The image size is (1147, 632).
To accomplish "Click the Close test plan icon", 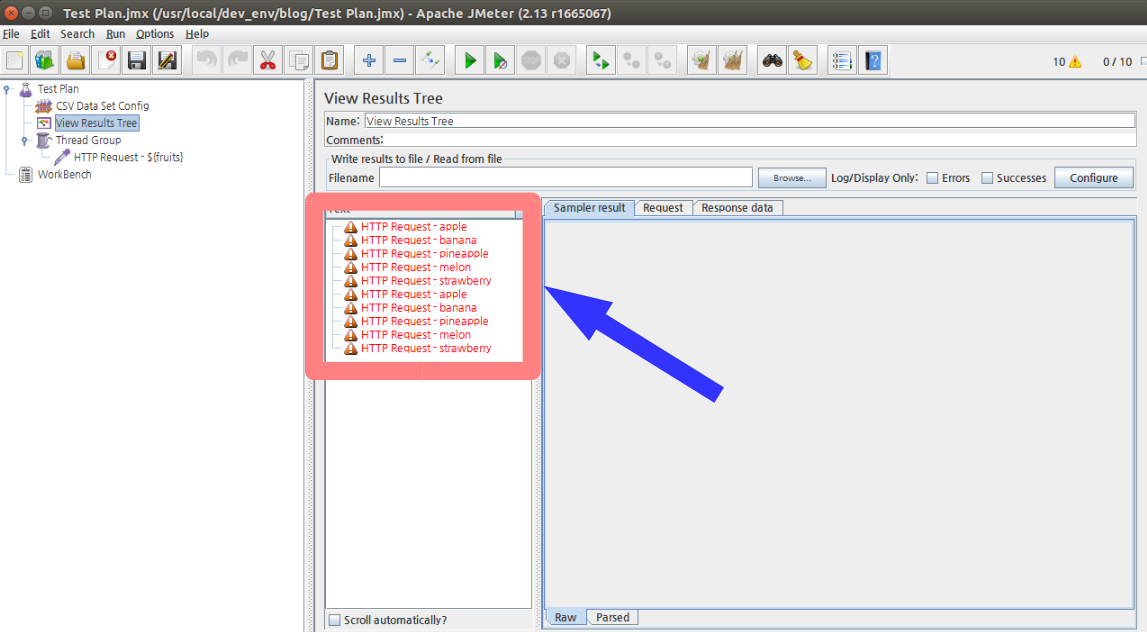I will [106, 60].
